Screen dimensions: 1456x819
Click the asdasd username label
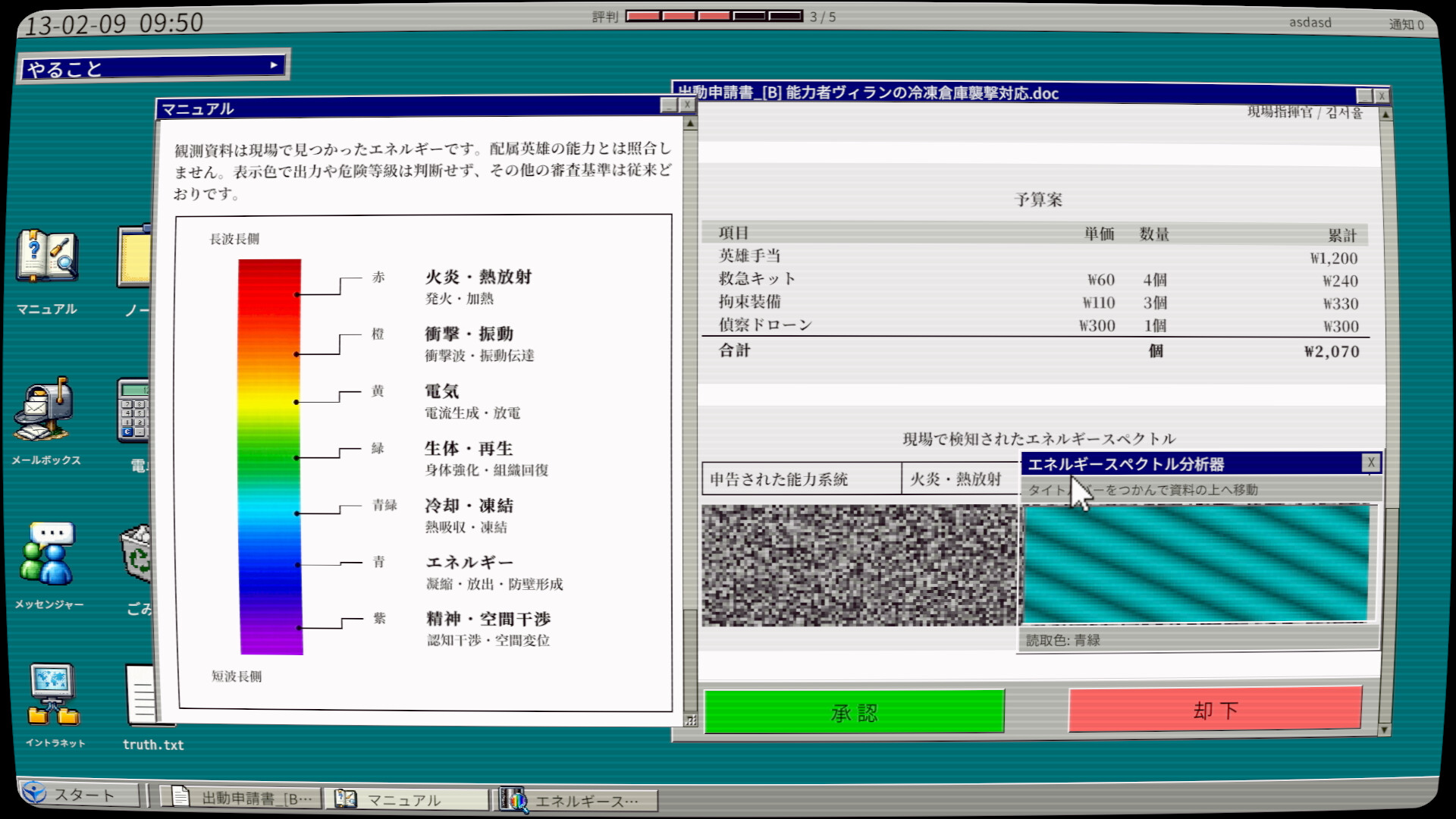tap(1310, 23)
